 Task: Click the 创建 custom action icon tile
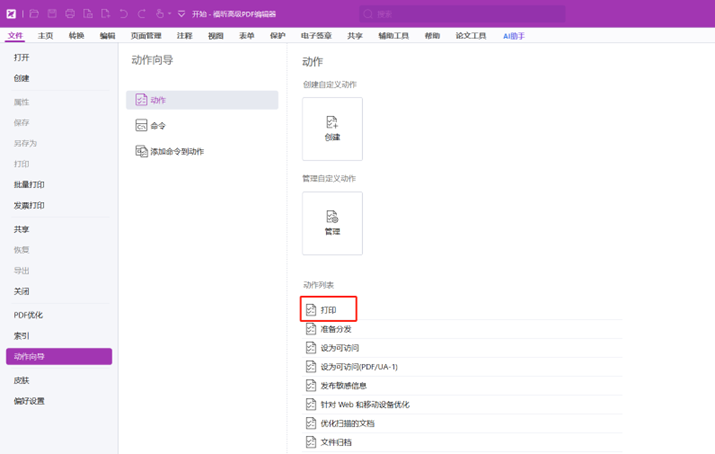(332, 129)
